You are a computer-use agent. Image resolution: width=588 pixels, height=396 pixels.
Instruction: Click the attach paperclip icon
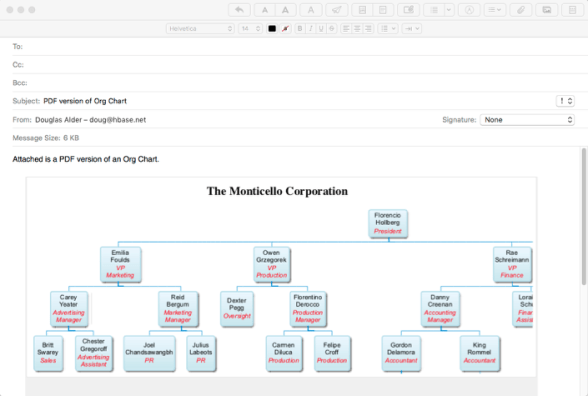(520, 10)
